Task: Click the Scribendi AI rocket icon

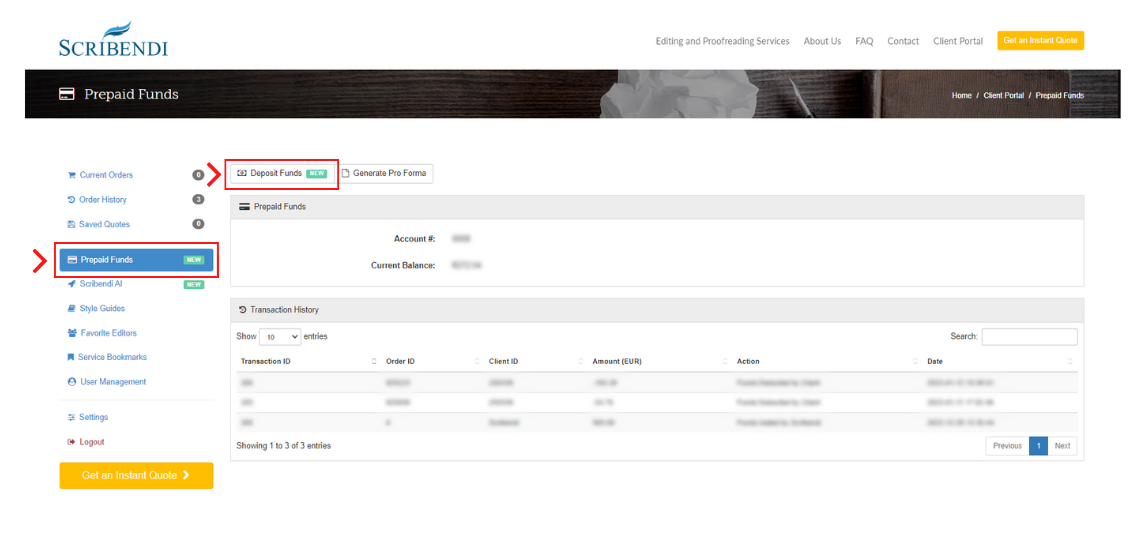Action: tap(71, 284)
